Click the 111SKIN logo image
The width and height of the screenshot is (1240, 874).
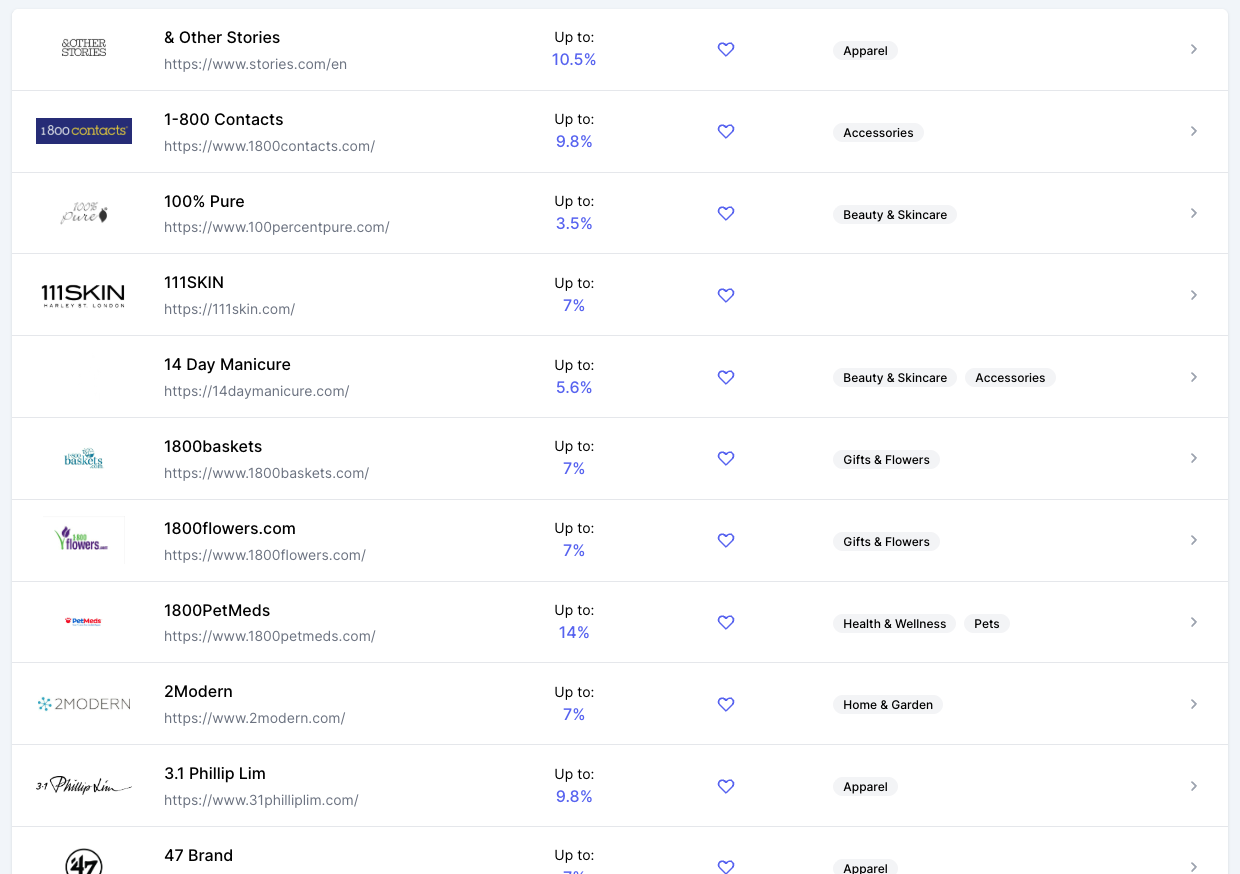(83, 295)
